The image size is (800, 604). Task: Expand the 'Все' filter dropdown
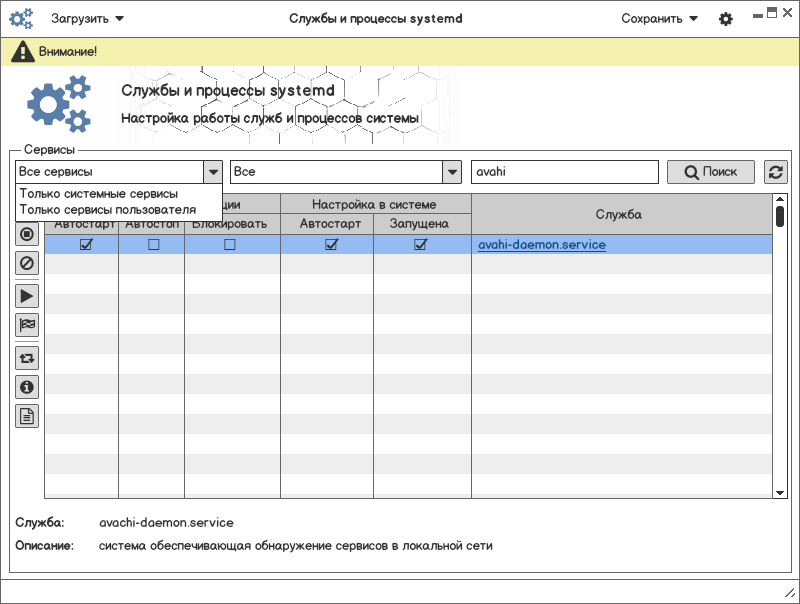452,172
